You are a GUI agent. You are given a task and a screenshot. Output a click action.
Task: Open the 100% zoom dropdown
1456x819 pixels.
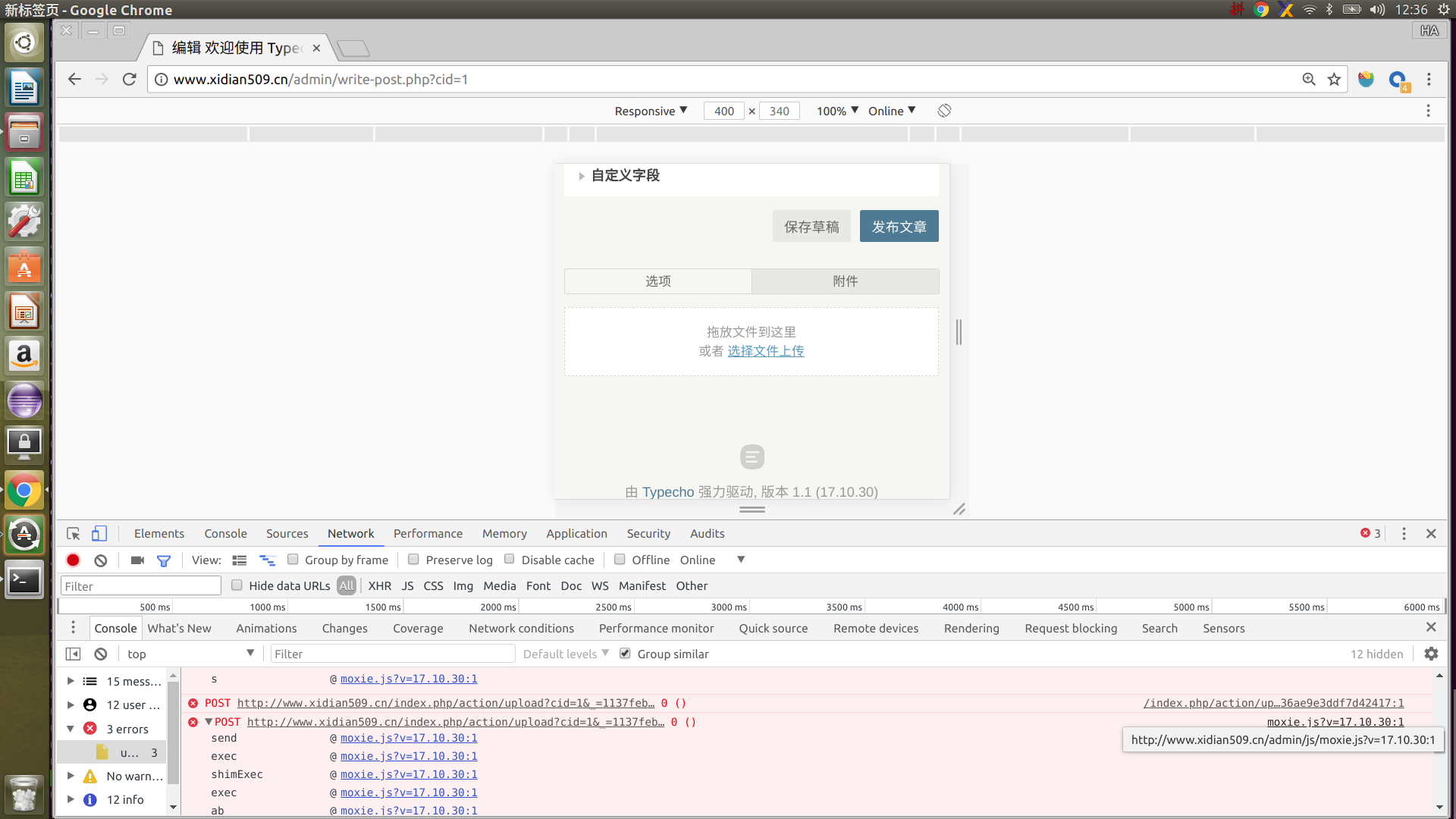837,111
